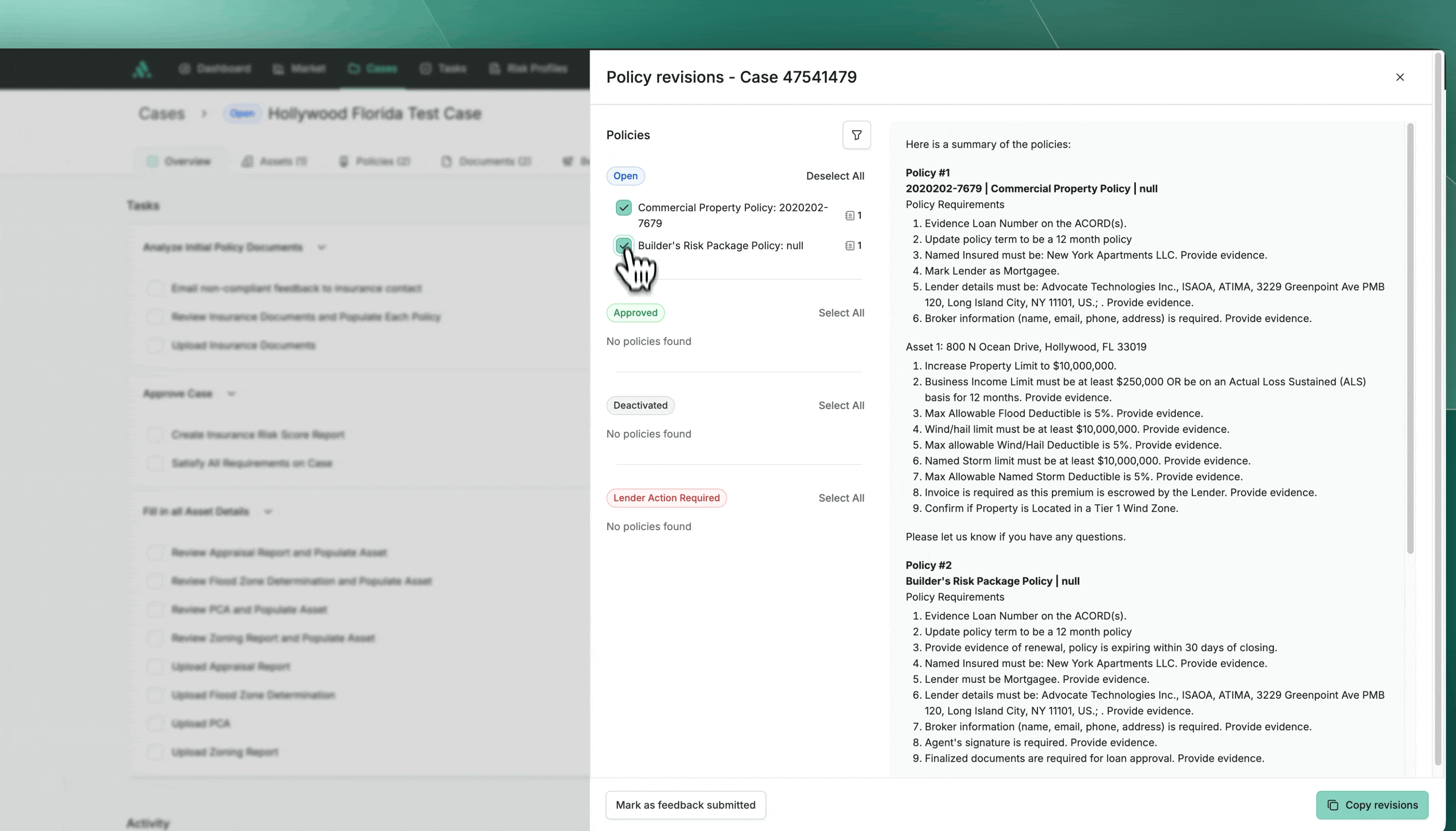Toggle Email non-compliant feedback task circle
Screen dimensions: 1456x831
pos(154,288)
